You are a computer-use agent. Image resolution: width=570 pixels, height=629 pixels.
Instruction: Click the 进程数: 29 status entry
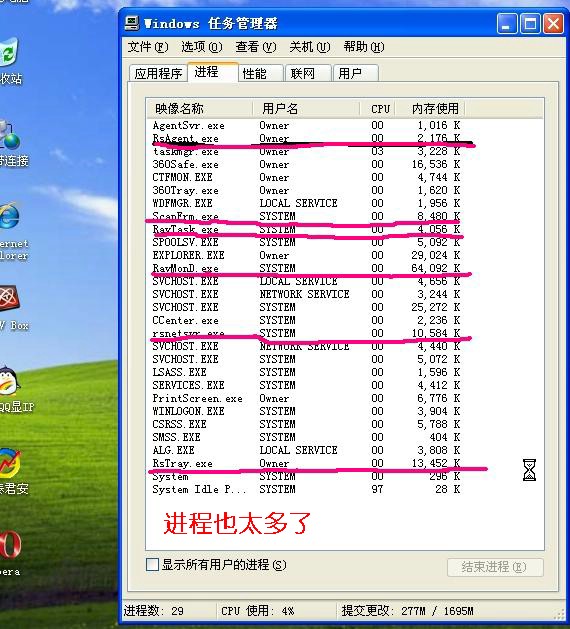(x=154, y=611)
